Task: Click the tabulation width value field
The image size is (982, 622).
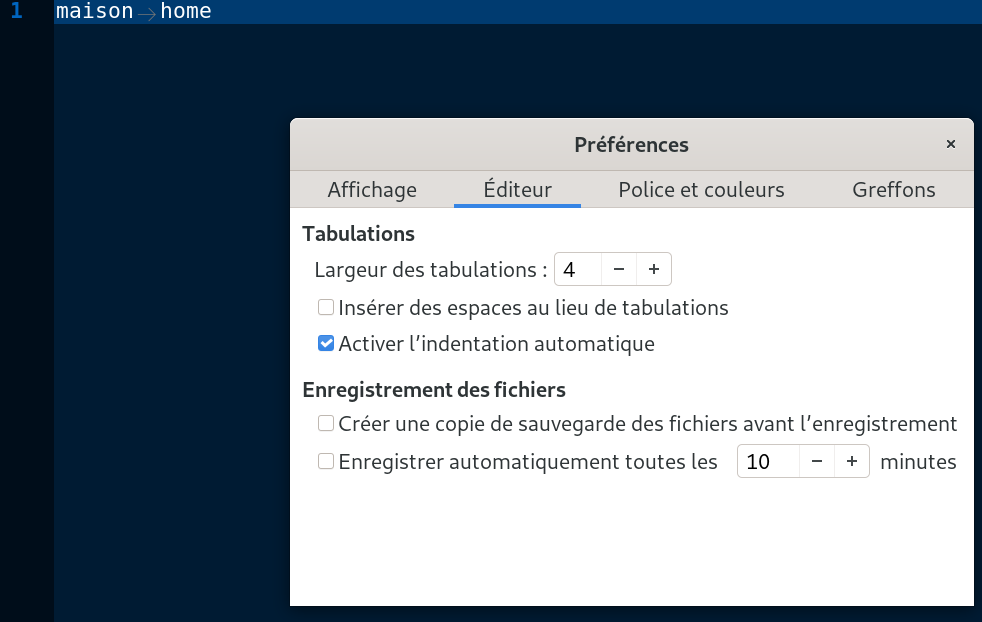Action: 578,268
